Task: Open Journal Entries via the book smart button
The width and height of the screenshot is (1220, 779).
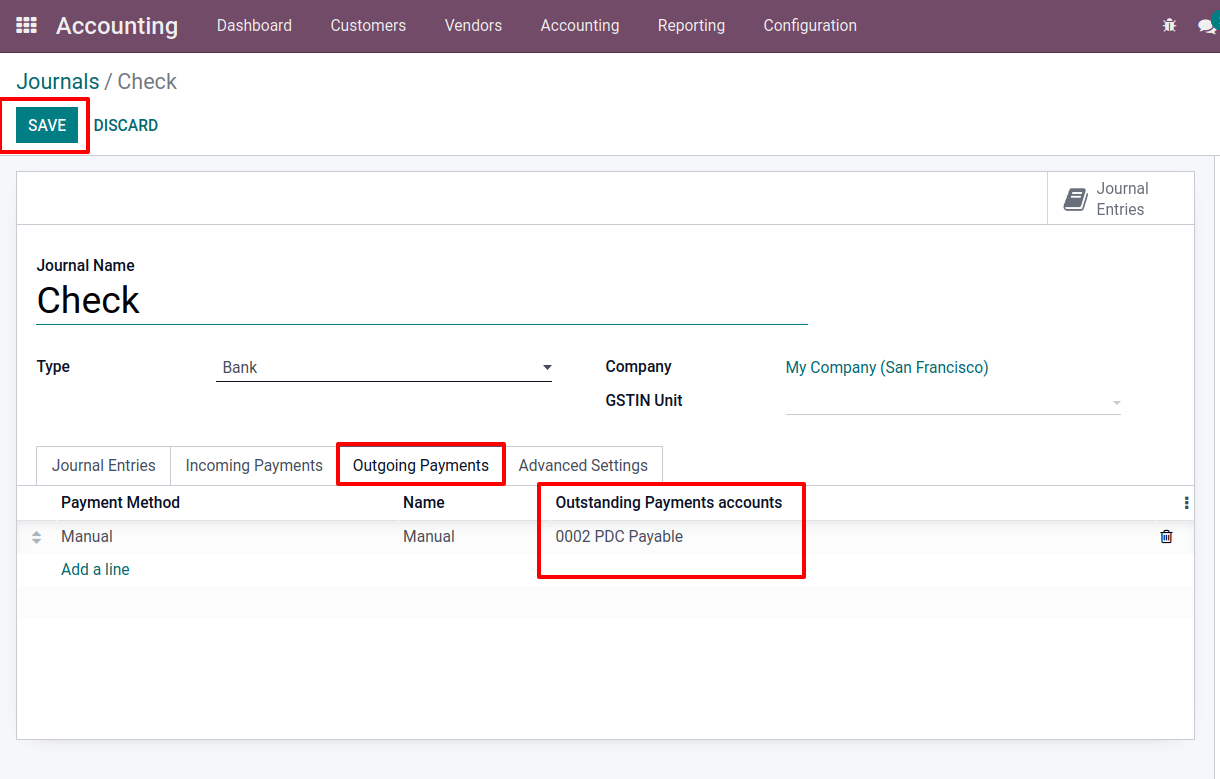Action: point(1120,197)
